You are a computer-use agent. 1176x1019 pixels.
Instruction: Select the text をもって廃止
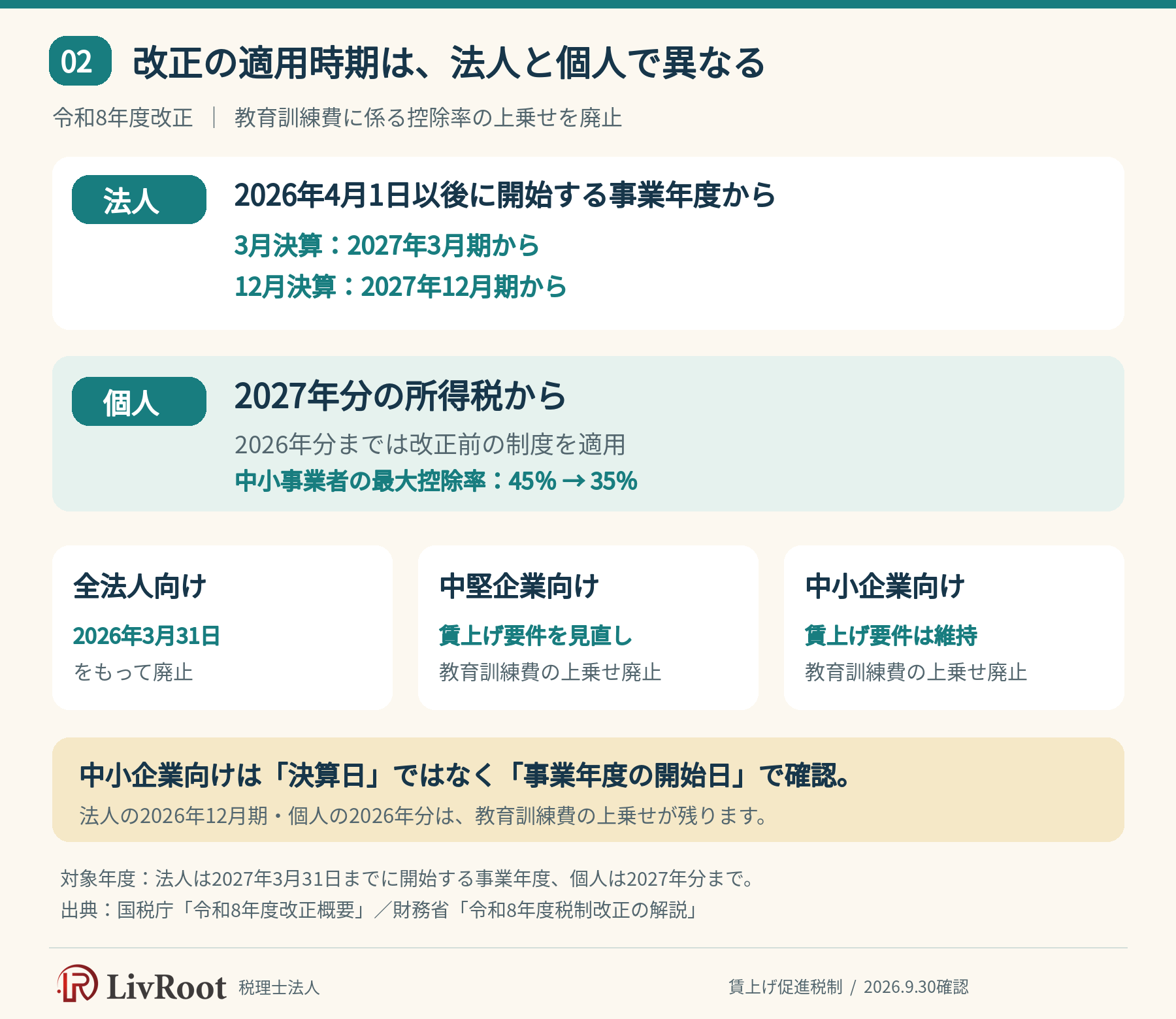[133, 672]
